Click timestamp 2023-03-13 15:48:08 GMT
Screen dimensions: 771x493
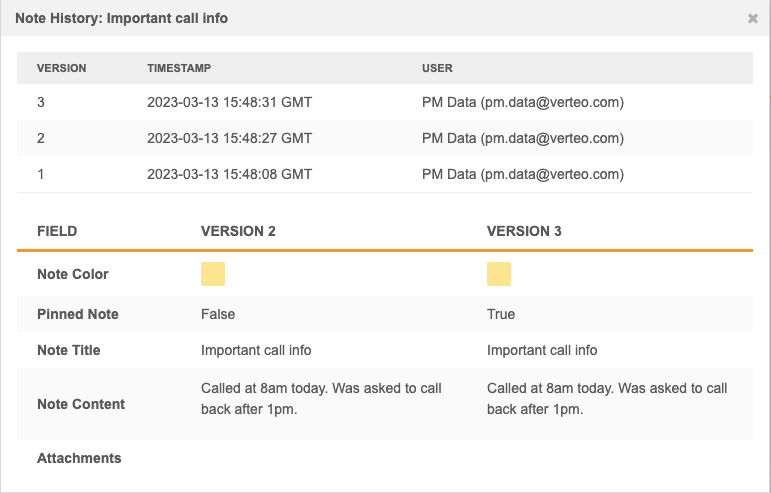click(229, 174)
